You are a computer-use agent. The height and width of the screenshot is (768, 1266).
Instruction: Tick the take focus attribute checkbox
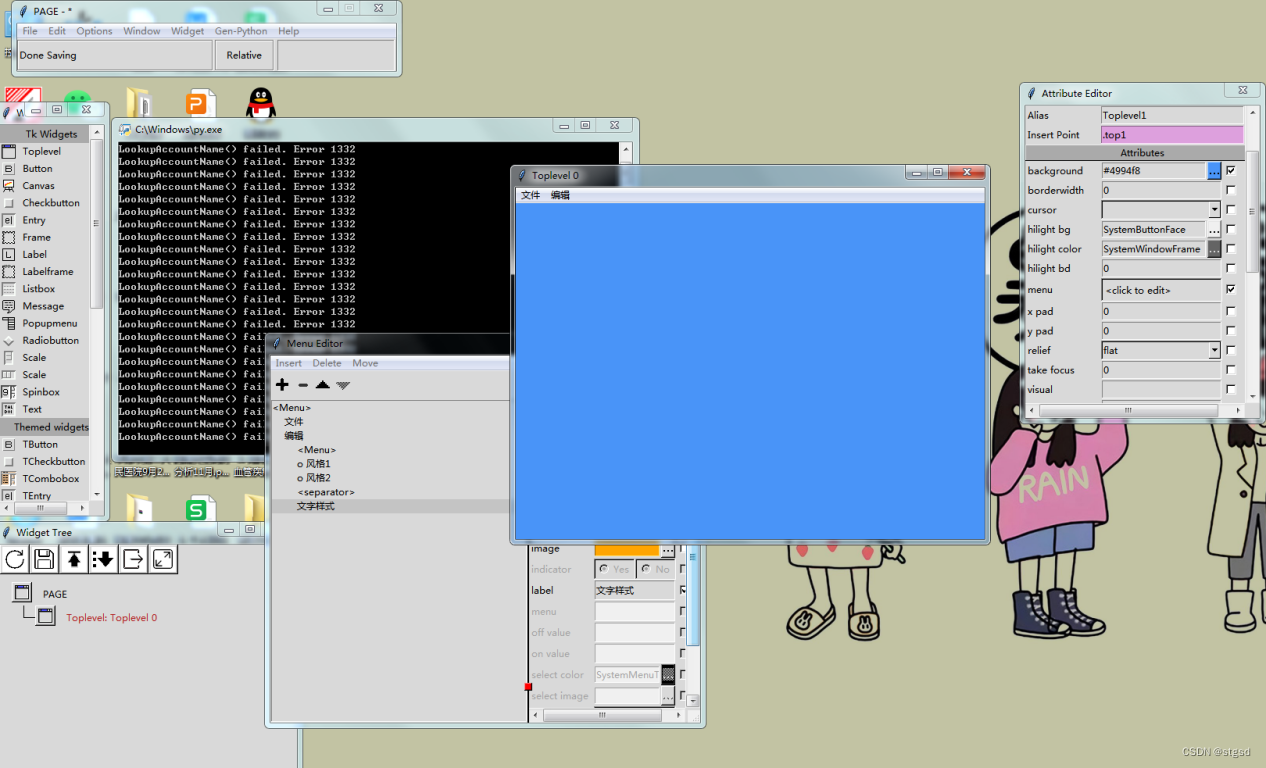pyautogui.click(x=1230, y=370)
